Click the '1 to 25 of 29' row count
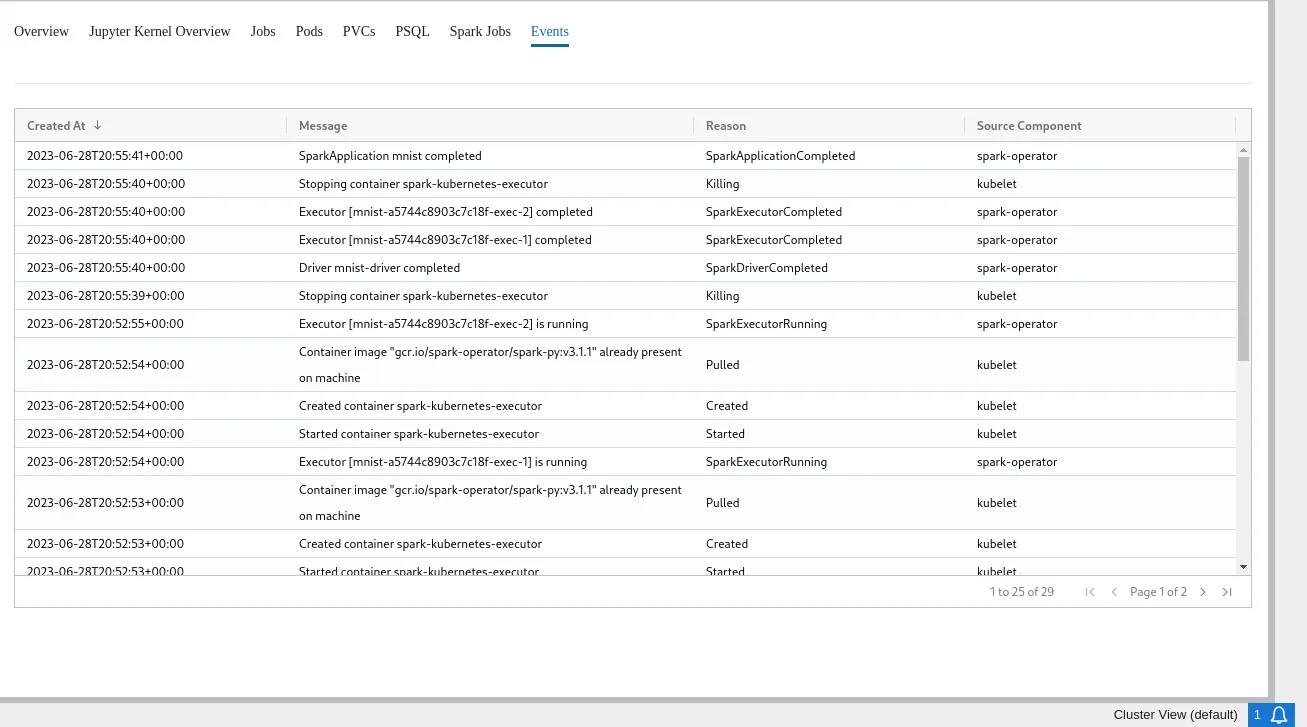1307x727 pixels. pos(1022,592)
